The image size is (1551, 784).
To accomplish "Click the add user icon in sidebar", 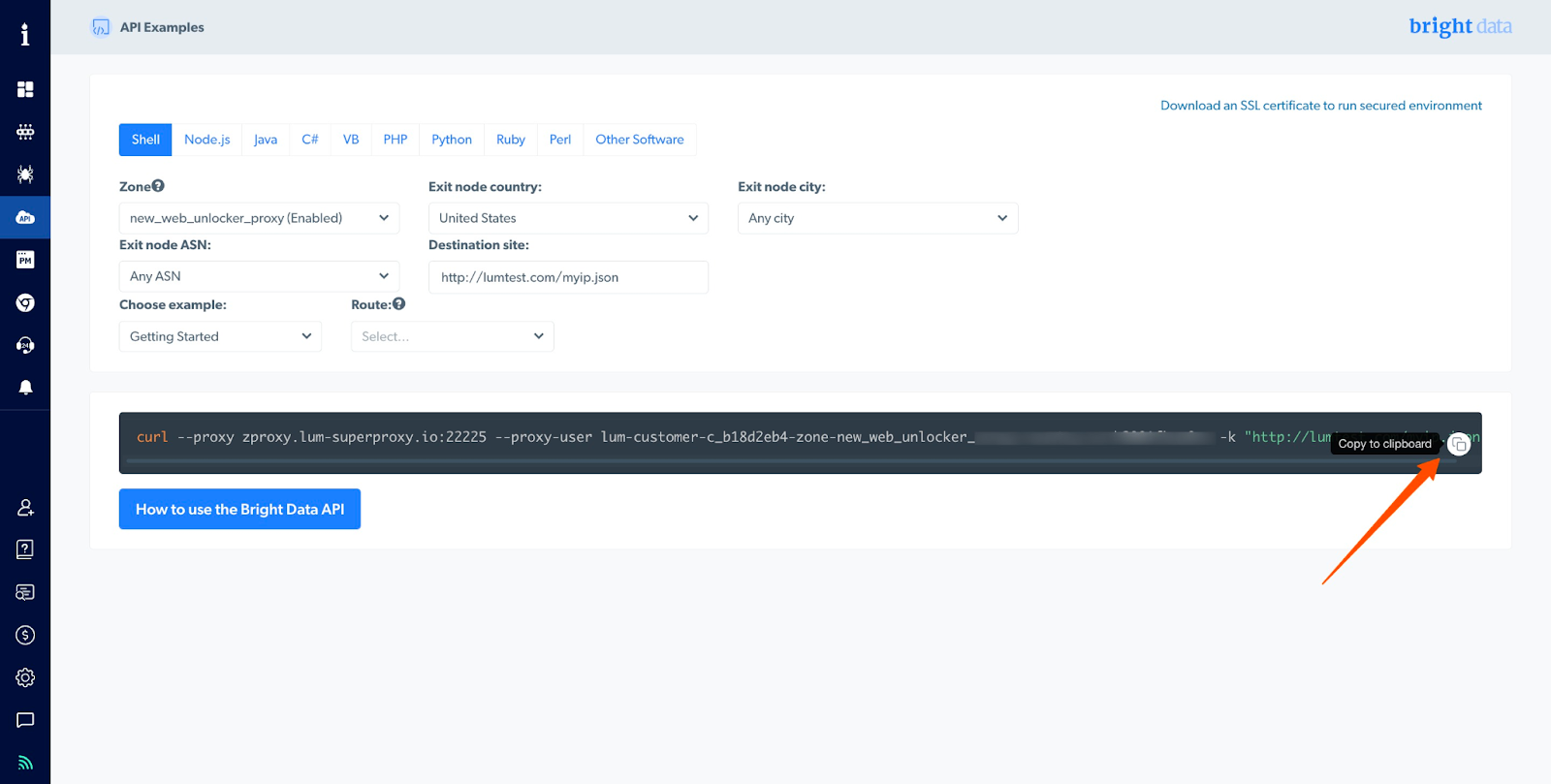I will coord(25,507).
